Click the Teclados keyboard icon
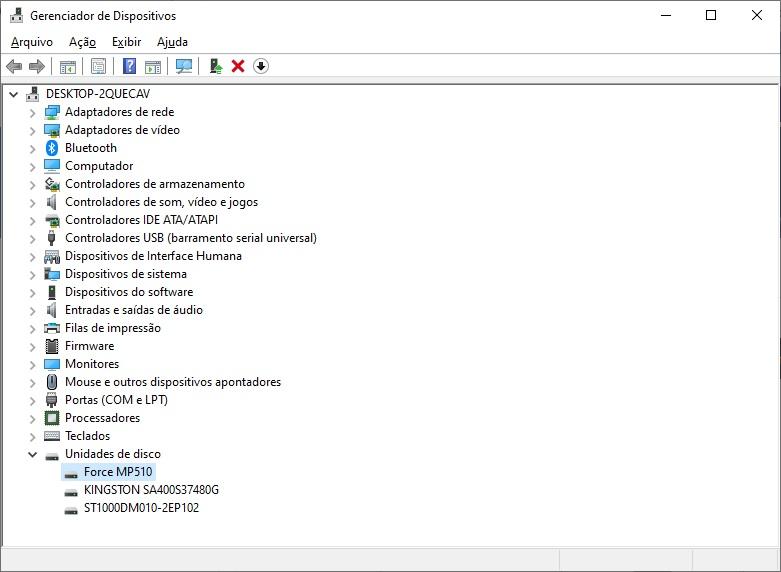Image resolution: width=781 pixels, height=572 pixels. click(x=52, y=436)
